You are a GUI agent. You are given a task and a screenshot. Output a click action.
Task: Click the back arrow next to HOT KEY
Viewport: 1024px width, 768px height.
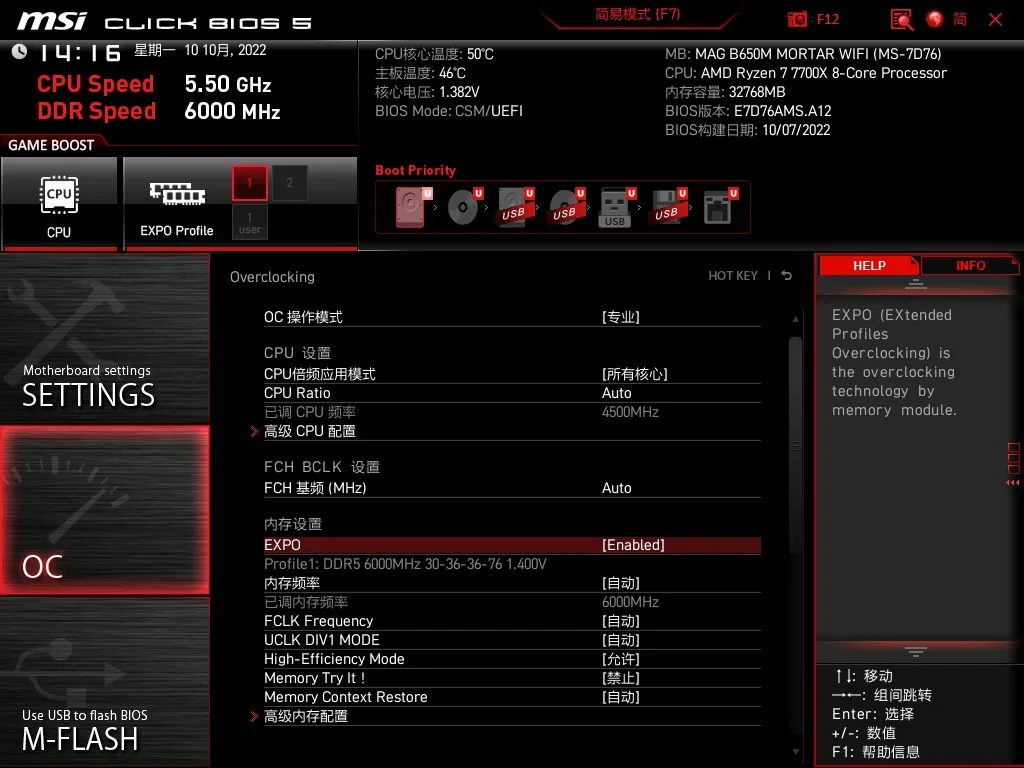pyautogui.click(x=786, y=276)
